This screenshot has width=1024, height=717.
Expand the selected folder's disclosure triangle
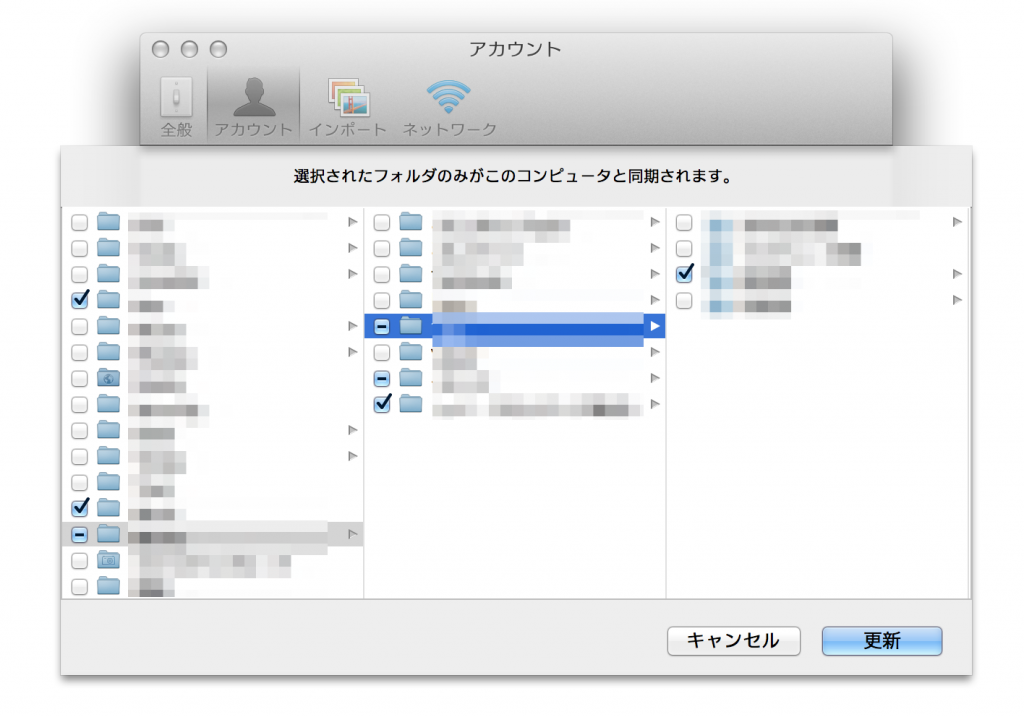click(x=656, y=326)
